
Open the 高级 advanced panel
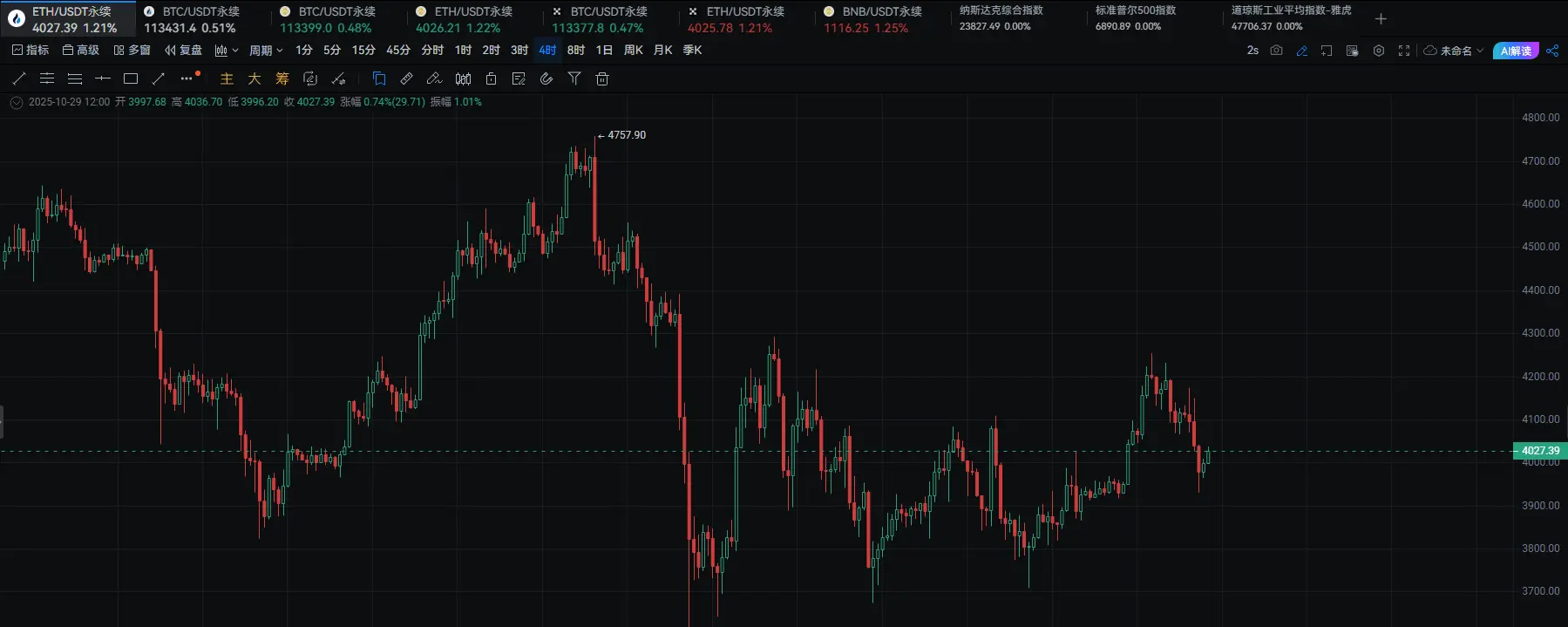click(x=81, y=51)
